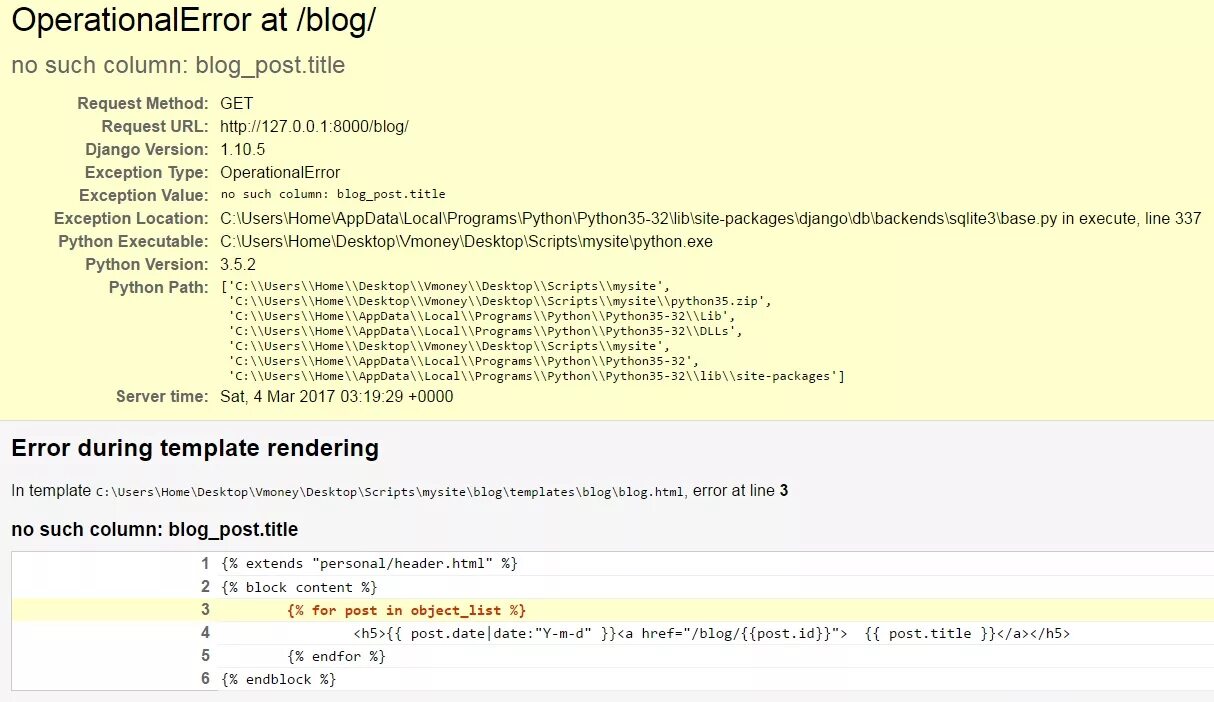
Task: Click the "Error during template rendering" heading
Action: [x=195, y=448]
